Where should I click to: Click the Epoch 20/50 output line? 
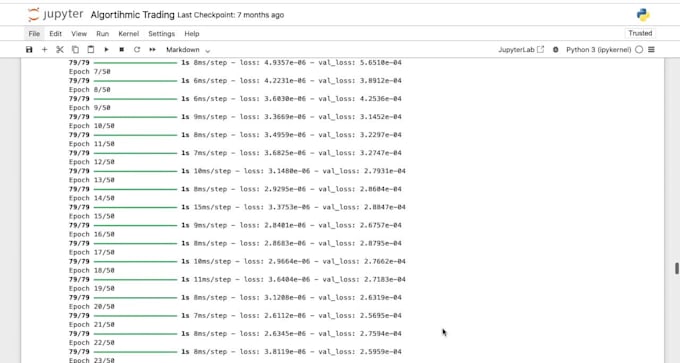coord(92,307)
